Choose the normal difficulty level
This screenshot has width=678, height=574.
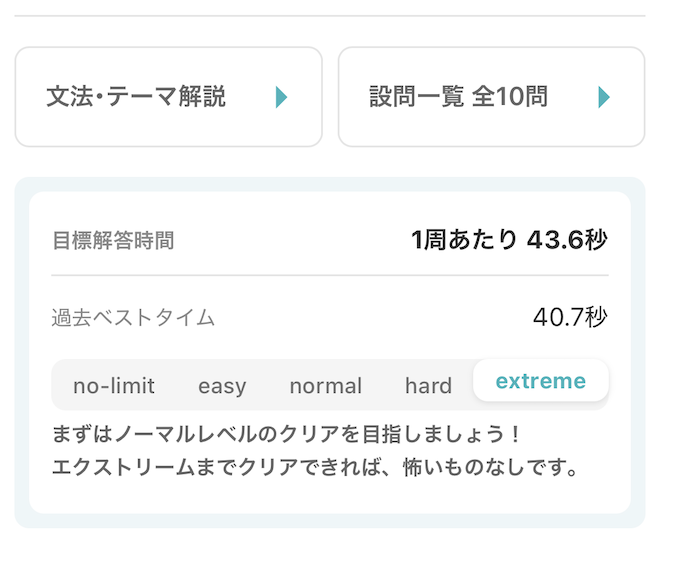coord(326,386)
